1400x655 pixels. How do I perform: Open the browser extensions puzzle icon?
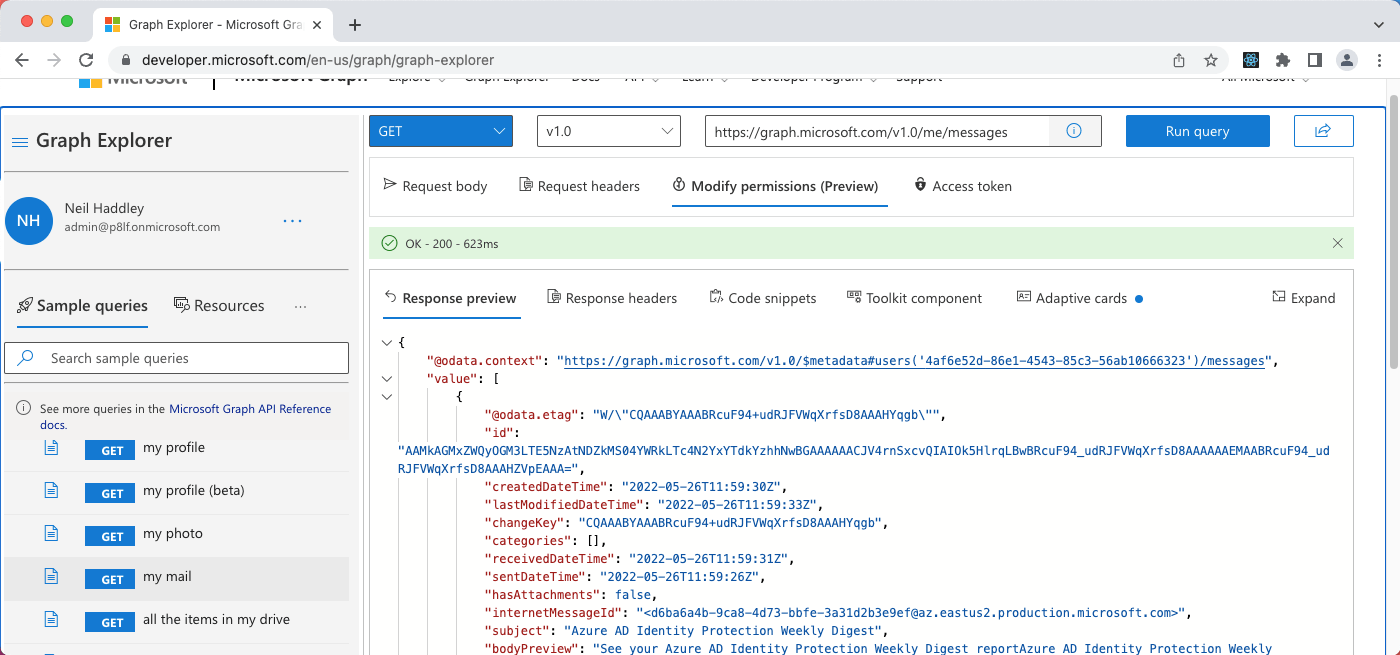tap(1283, 60)
